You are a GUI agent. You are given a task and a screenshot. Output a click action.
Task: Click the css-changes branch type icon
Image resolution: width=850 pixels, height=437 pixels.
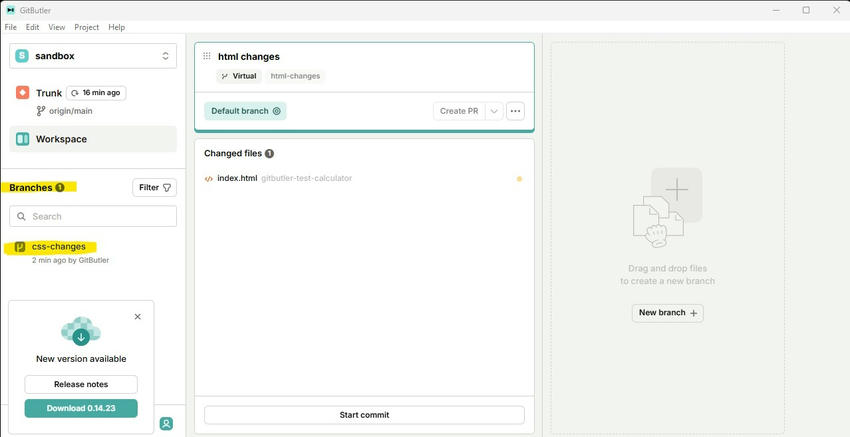point(20,247)
